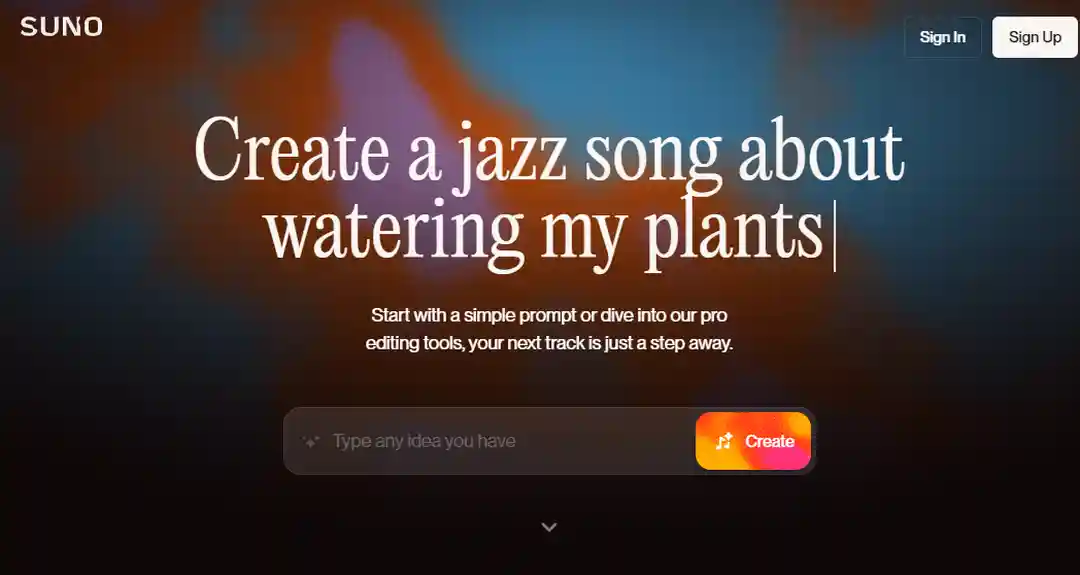The height and width of the screenshot is (575, 1080).
Task: Click the music note icon on Create
Action: point(724,441)
